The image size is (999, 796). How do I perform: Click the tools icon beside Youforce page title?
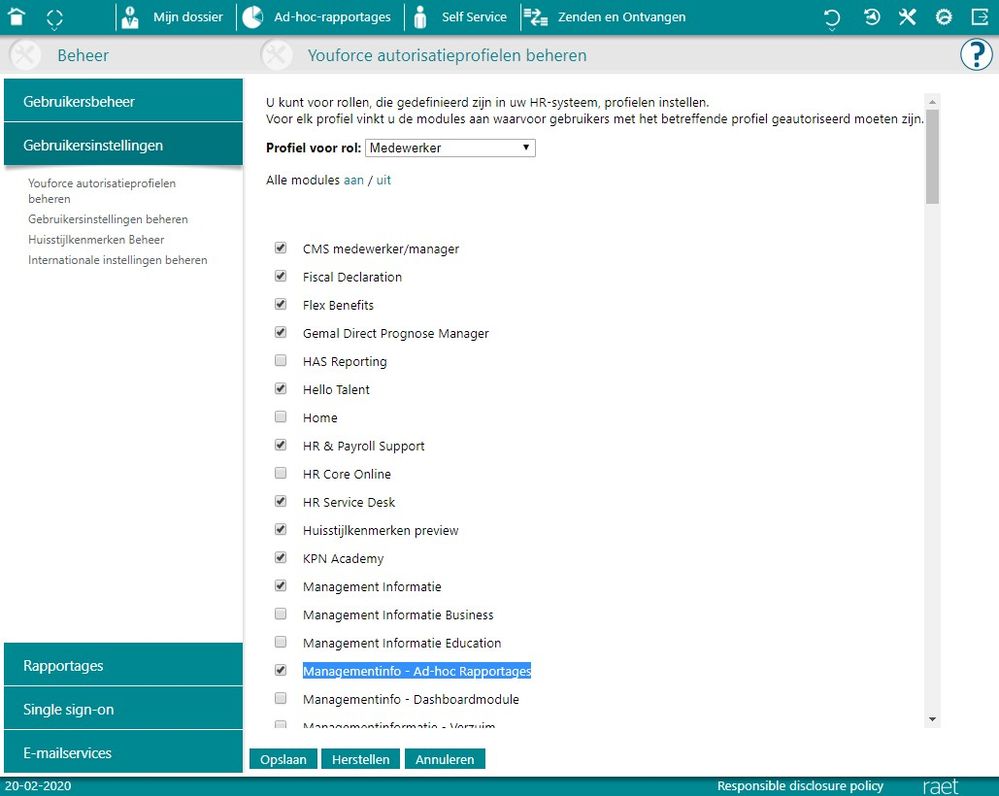point(277,55)
